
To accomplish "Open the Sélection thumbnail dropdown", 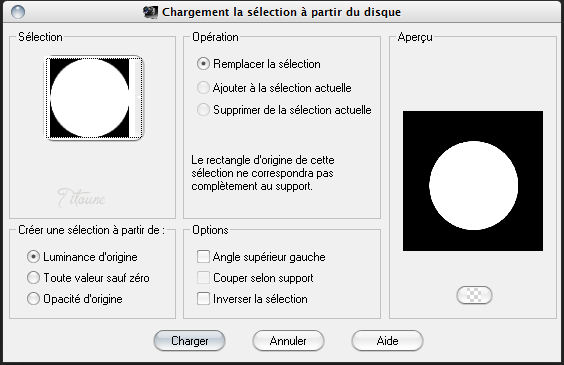I will click(x=94, y=98).
